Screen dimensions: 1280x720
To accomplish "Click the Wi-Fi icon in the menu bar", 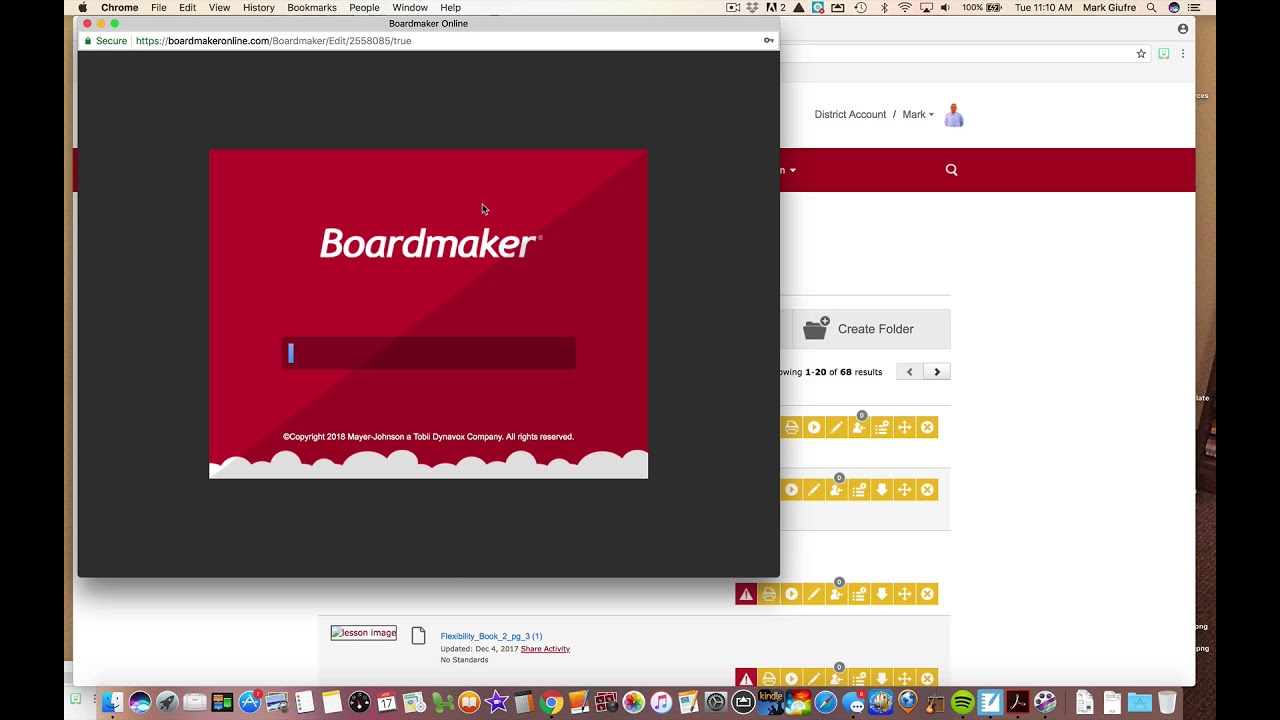I will [x=905, y=8].
